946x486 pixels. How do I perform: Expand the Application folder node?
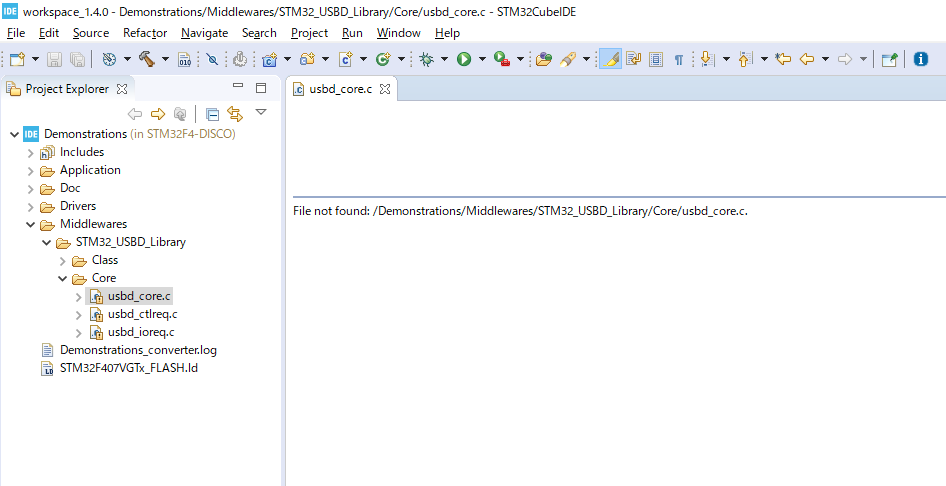click(30, 171)
